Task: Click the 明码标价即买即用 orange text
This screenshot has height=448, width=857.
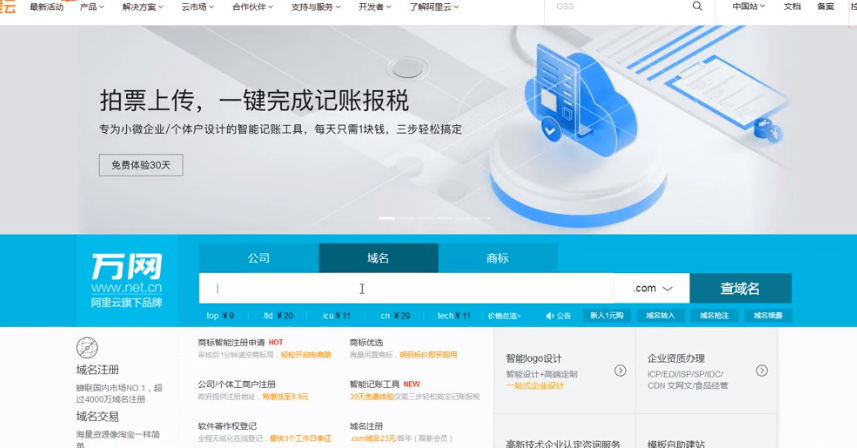Action: point(428,355)
